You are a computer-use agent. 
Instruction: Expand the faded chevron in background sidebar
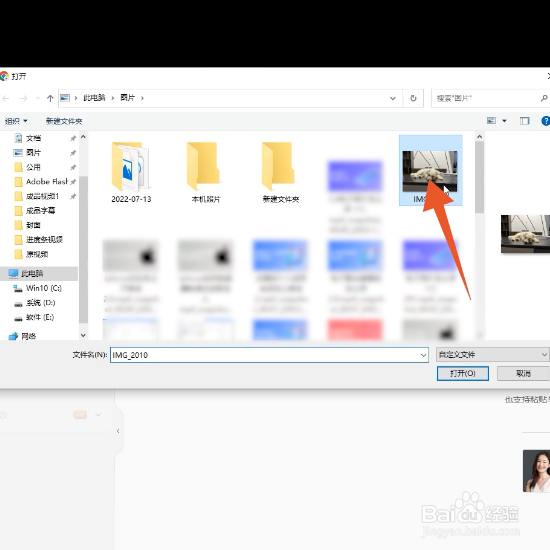(x=98, y=415)
